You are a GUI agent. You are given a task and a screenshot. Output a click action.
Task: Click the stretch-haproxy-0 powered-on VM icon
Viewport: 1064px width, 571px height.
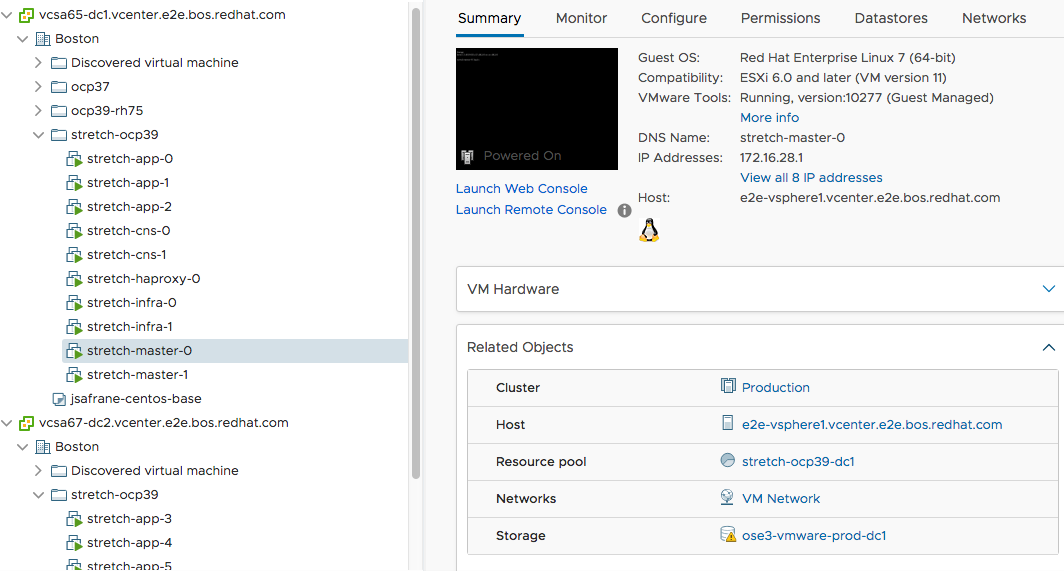coord(74,279)
